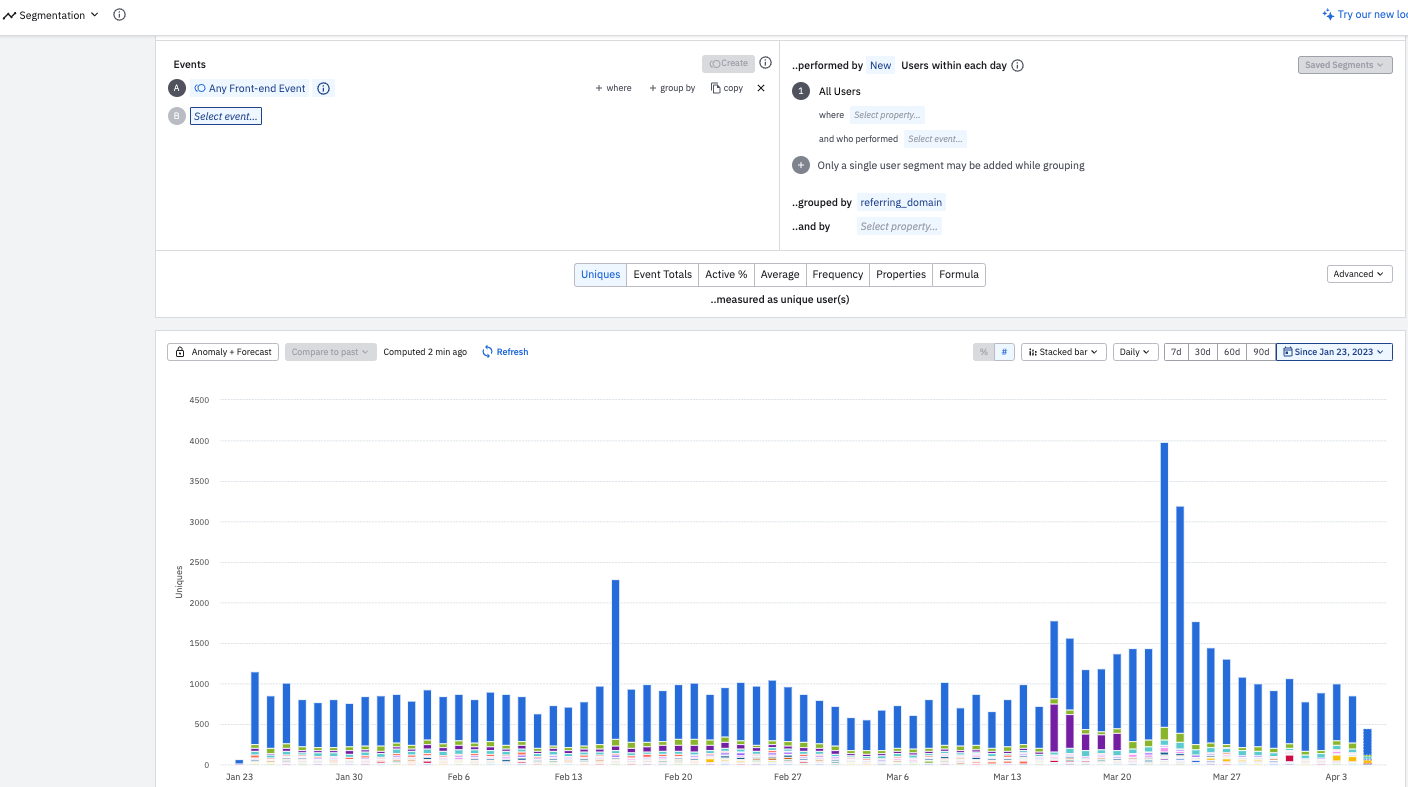This screenshot has width=1408, height=787.
Task: Click the Select event field for B
Action: click(226, 116)
